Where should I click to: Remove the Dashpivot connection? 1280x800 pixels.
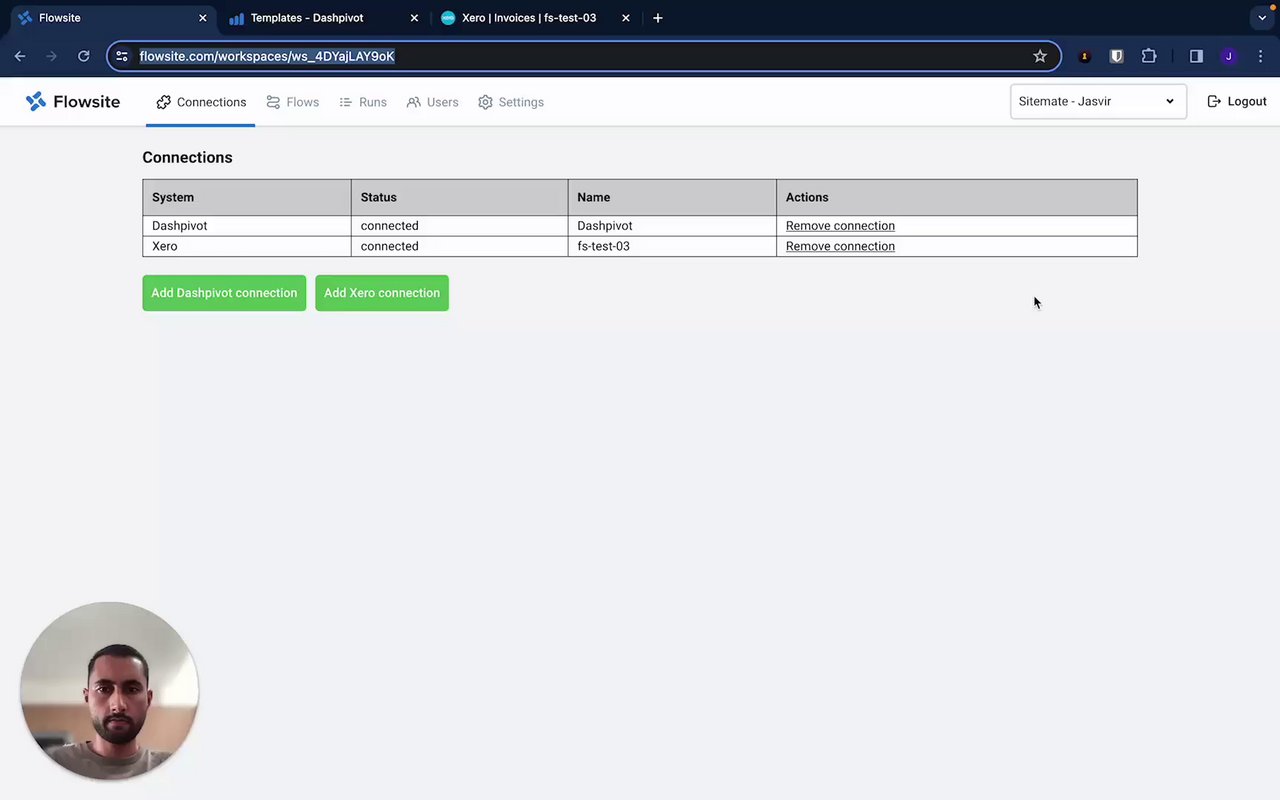pos(840,226)
